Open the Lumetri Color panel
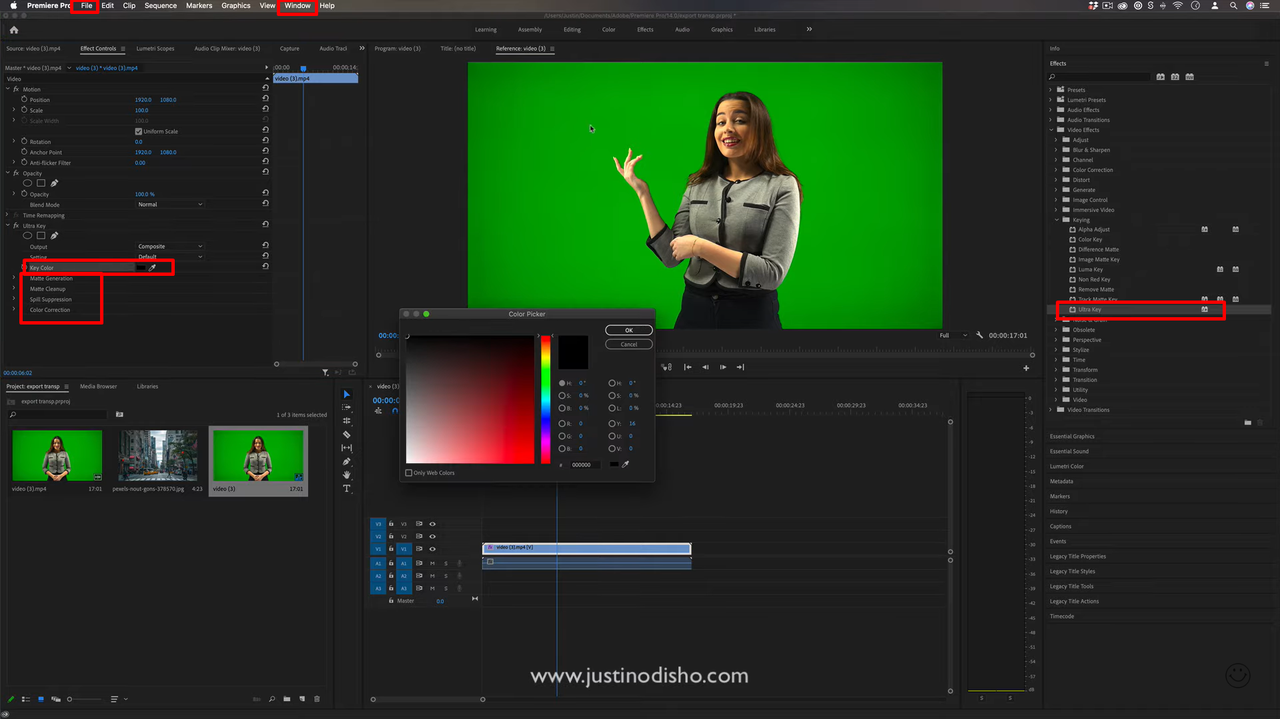The width and height of the screenshot is (1280, 719). point(1067,467)
